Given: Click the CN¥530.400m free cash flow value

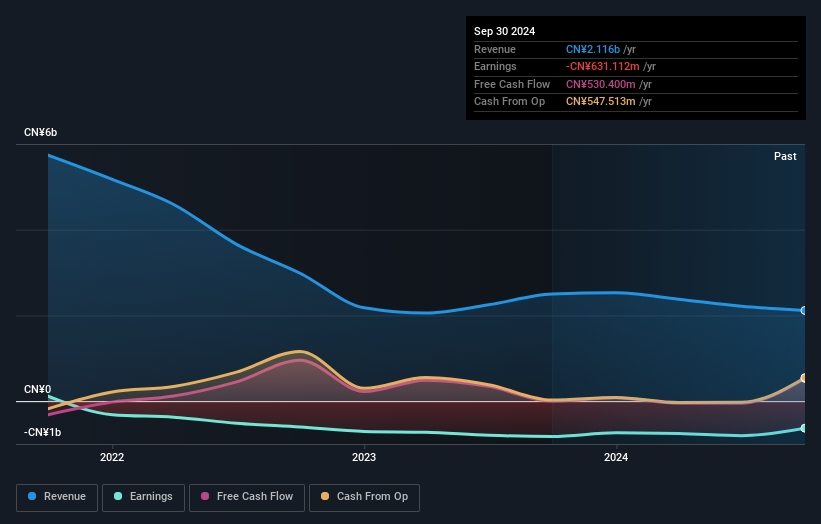Looking at the screenshot, I should click(x=601, y=84).
